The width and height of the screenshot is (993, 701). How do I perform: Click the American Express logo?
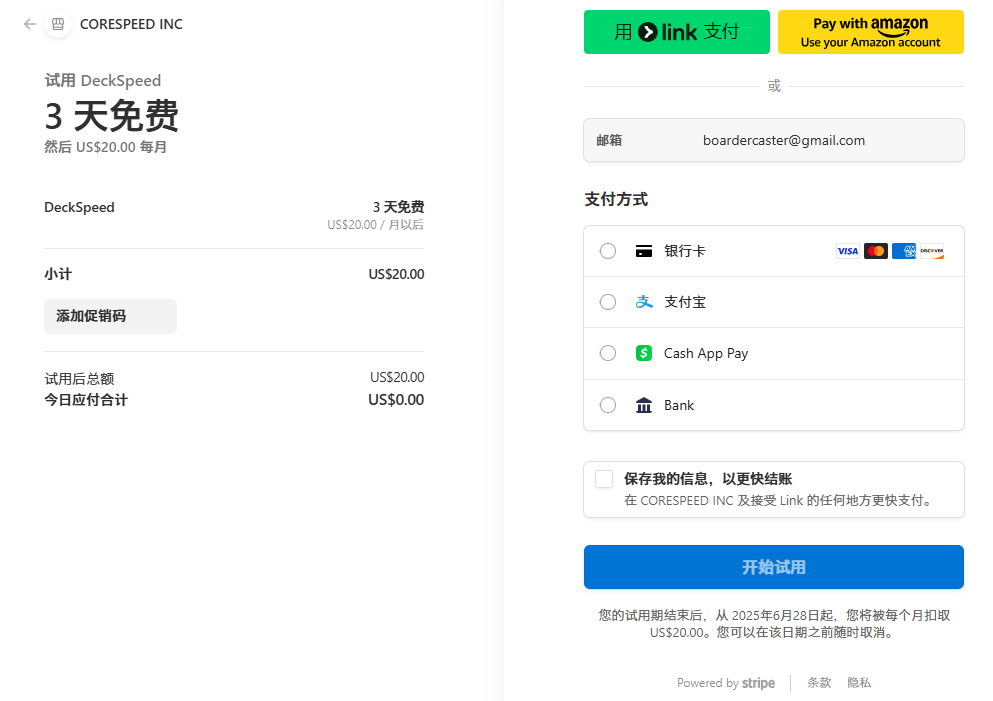[x=904, y=251]
